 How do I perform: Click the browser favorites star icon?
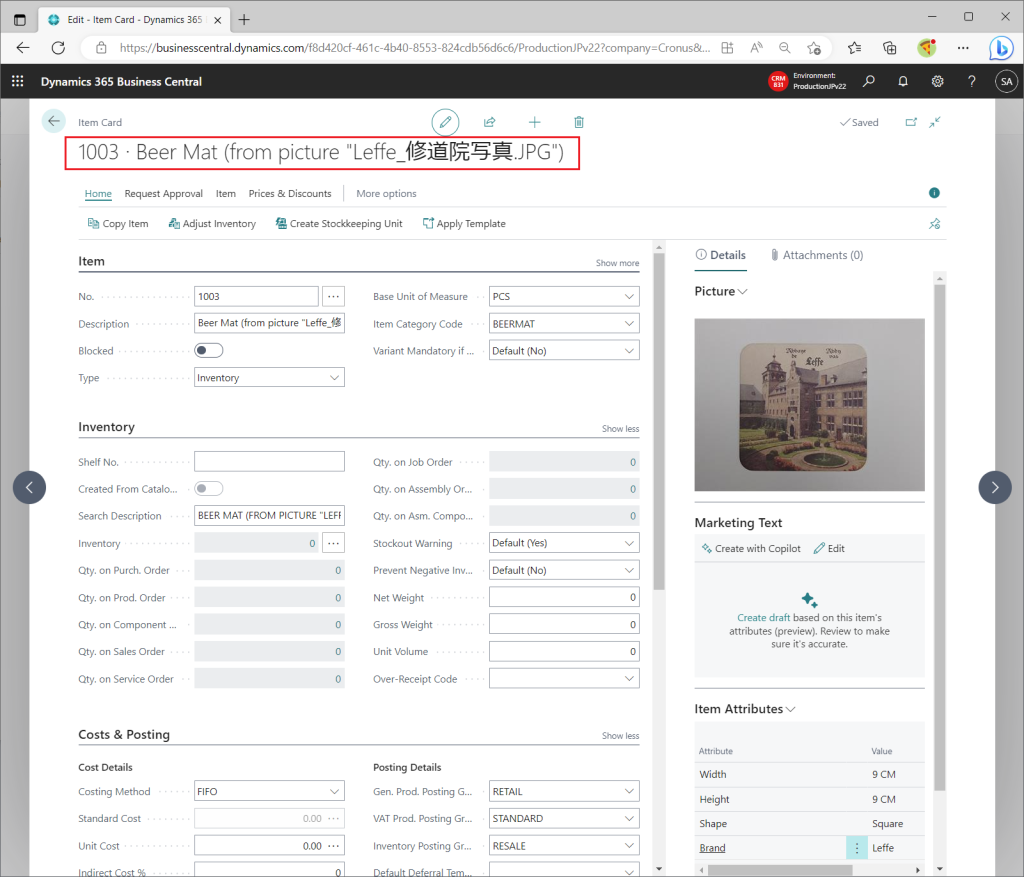[x=854, y=48]
